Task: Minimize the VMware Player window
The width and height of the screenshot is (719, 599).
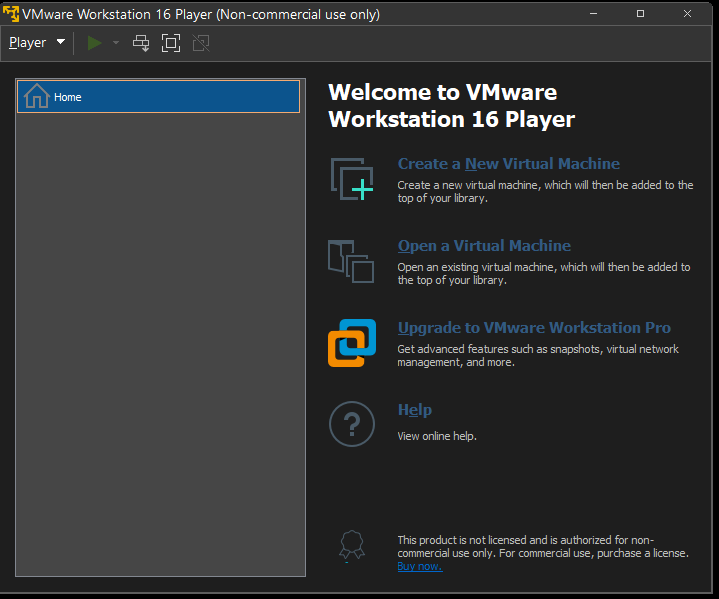Action: [593, 14]
